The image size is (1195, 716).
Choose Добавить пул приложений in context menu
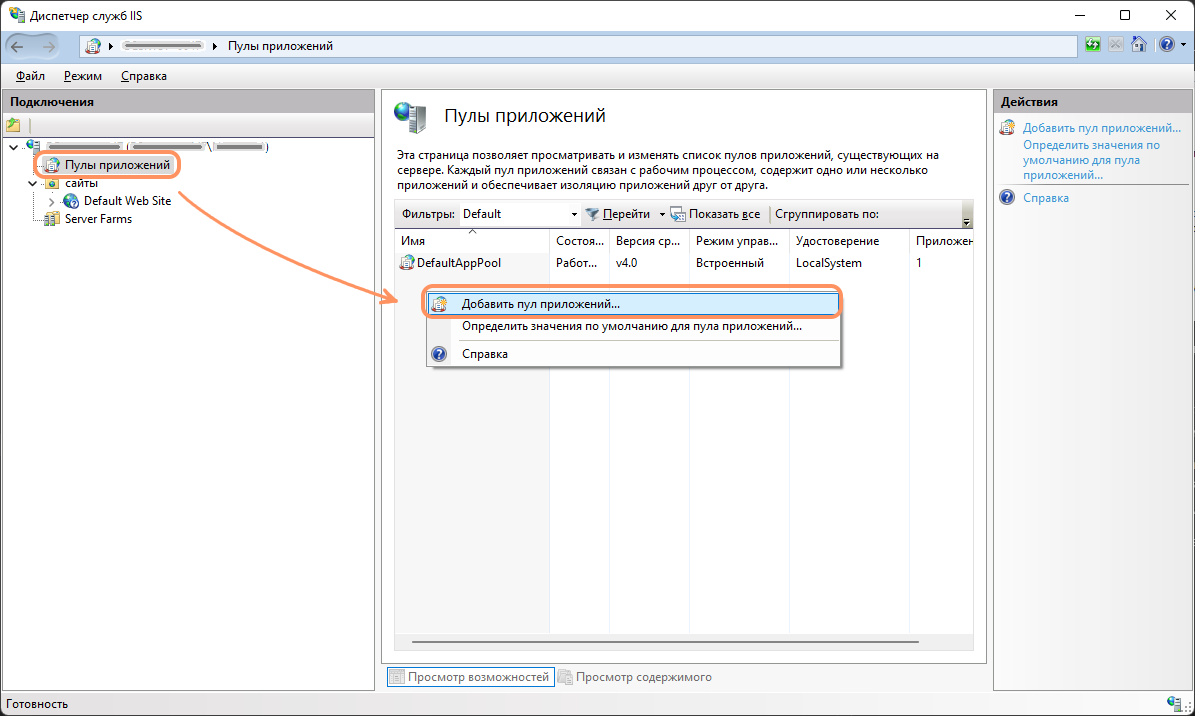(540, 303)
